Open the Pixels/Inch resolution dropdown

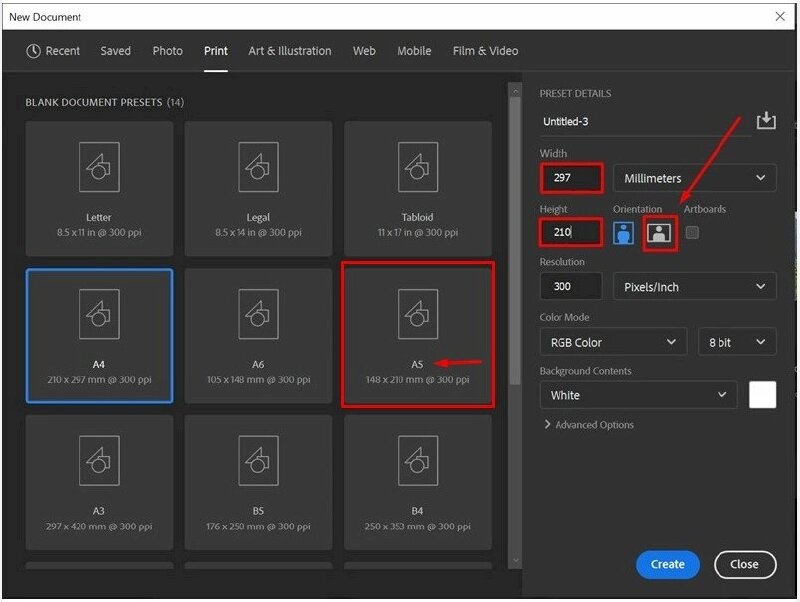click(694, 286)
